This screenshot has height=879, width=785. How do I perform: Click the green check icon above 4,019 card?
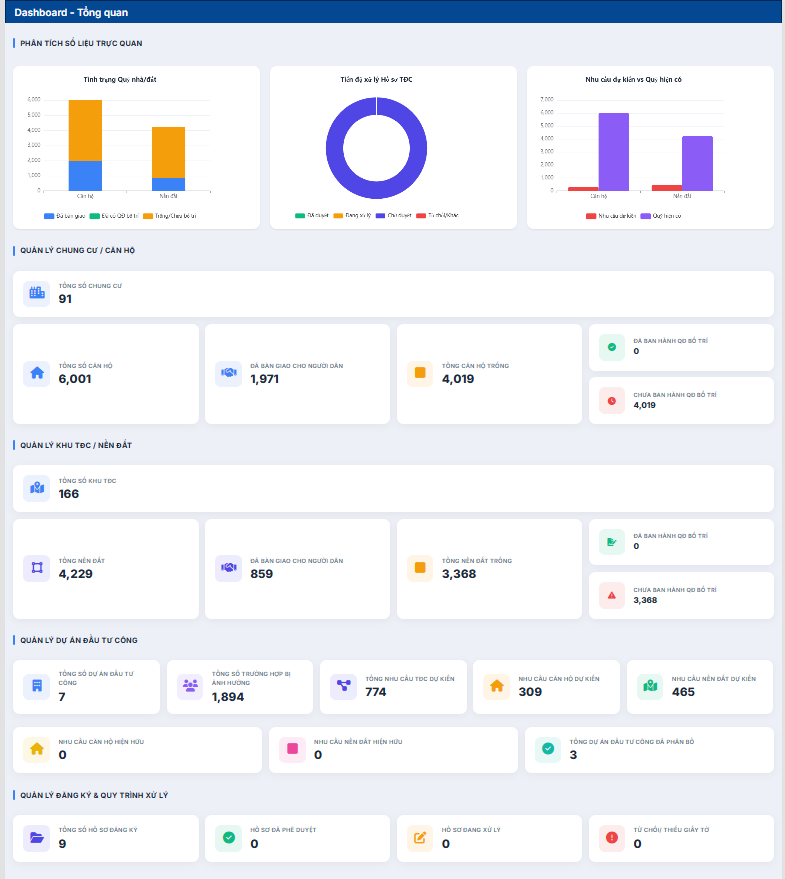(612, 347)
